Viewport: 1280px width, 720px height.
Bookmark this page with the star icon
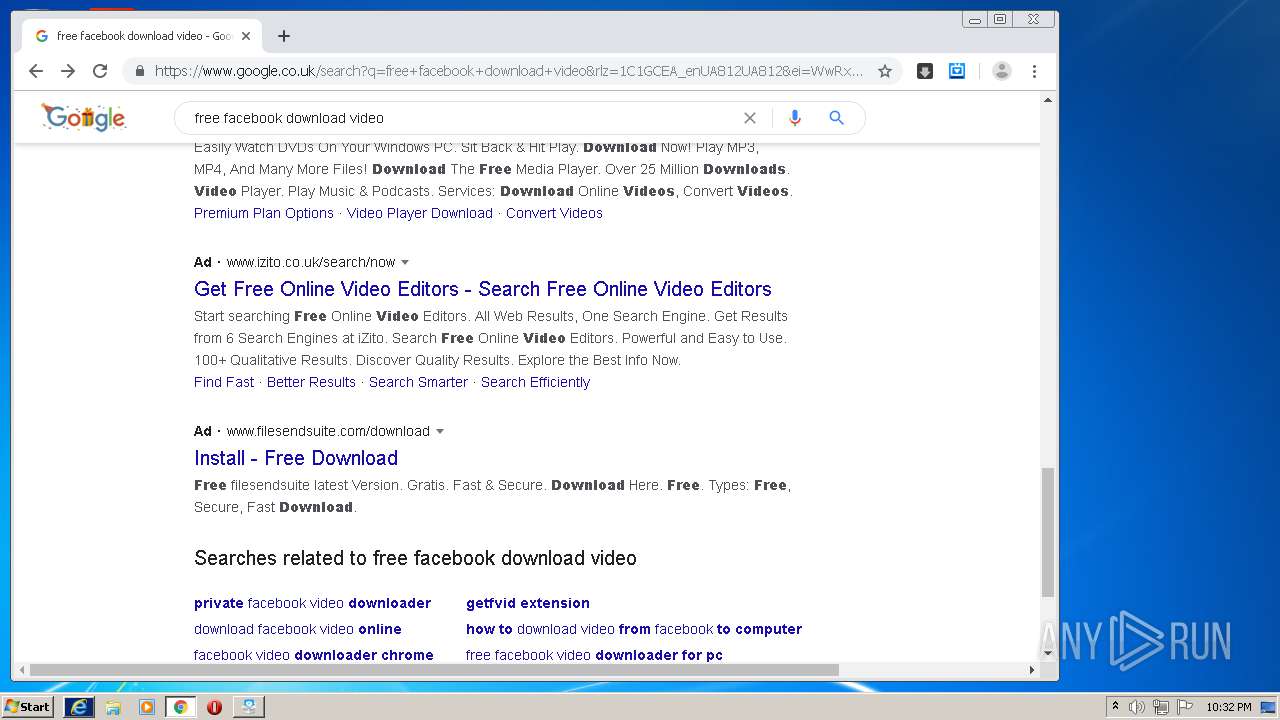[x=885, y=71]
